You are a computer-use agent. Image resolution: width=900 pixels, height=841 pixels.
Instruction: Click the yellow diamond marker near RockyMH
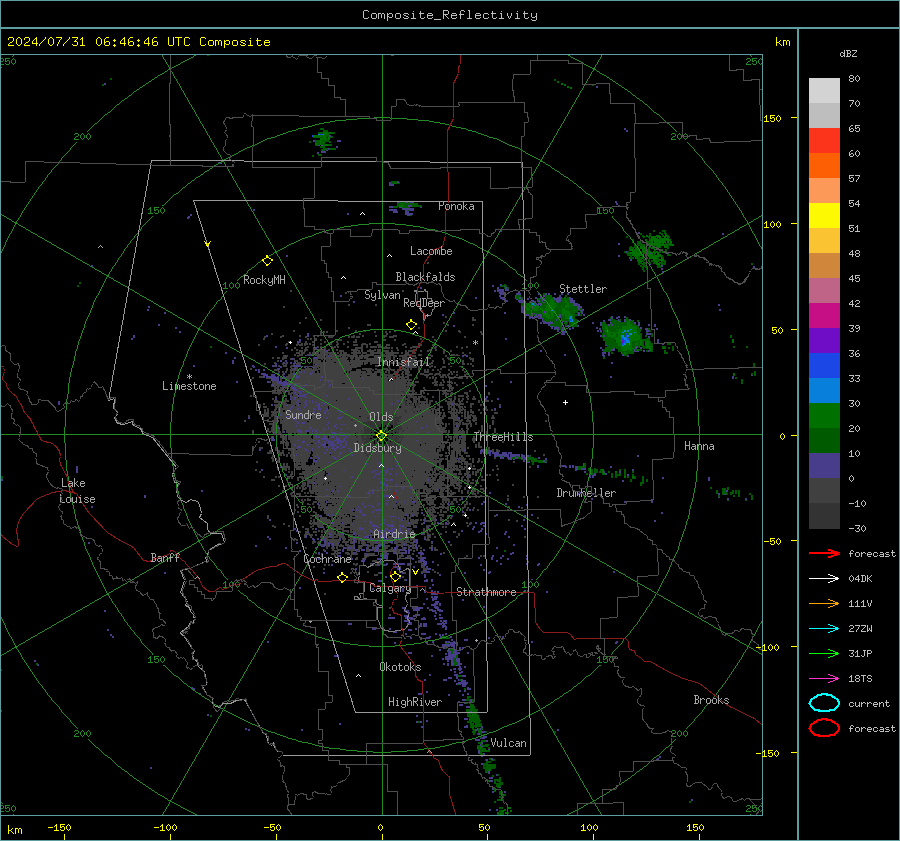(267, 261)
